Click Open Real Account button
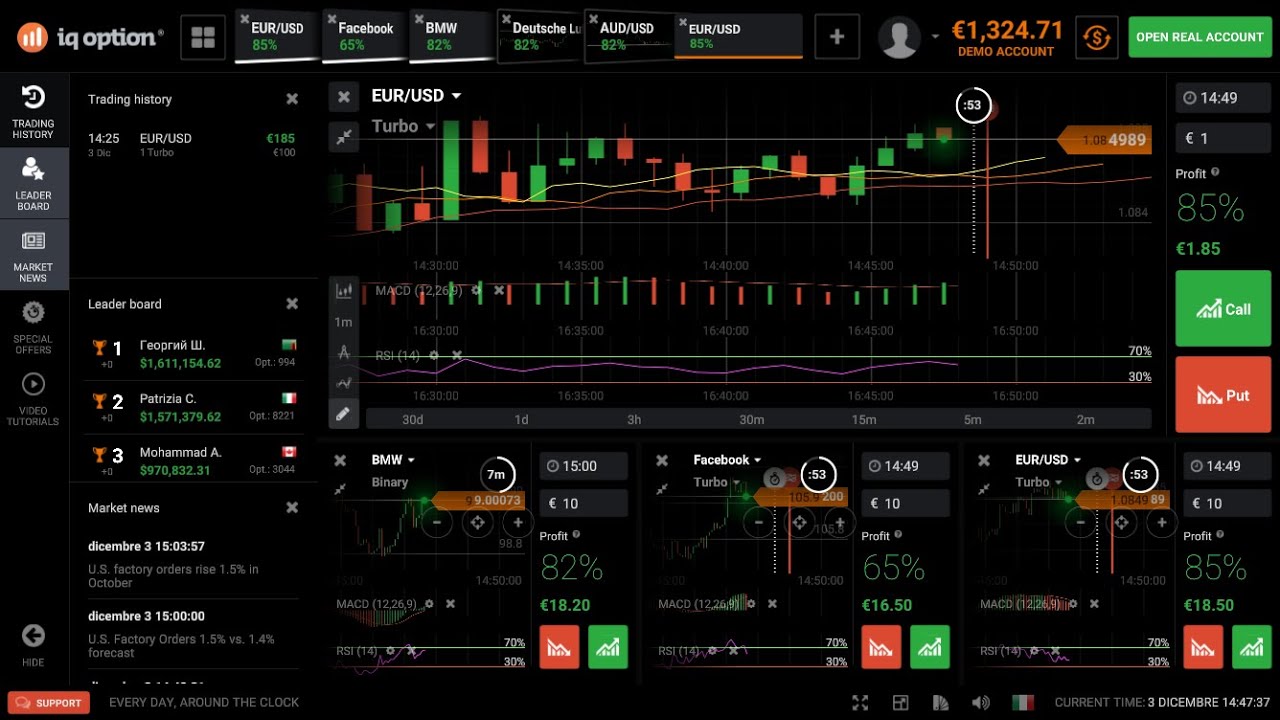Viewport: 1280px width, 720px height. click(x=1199, y=37)
